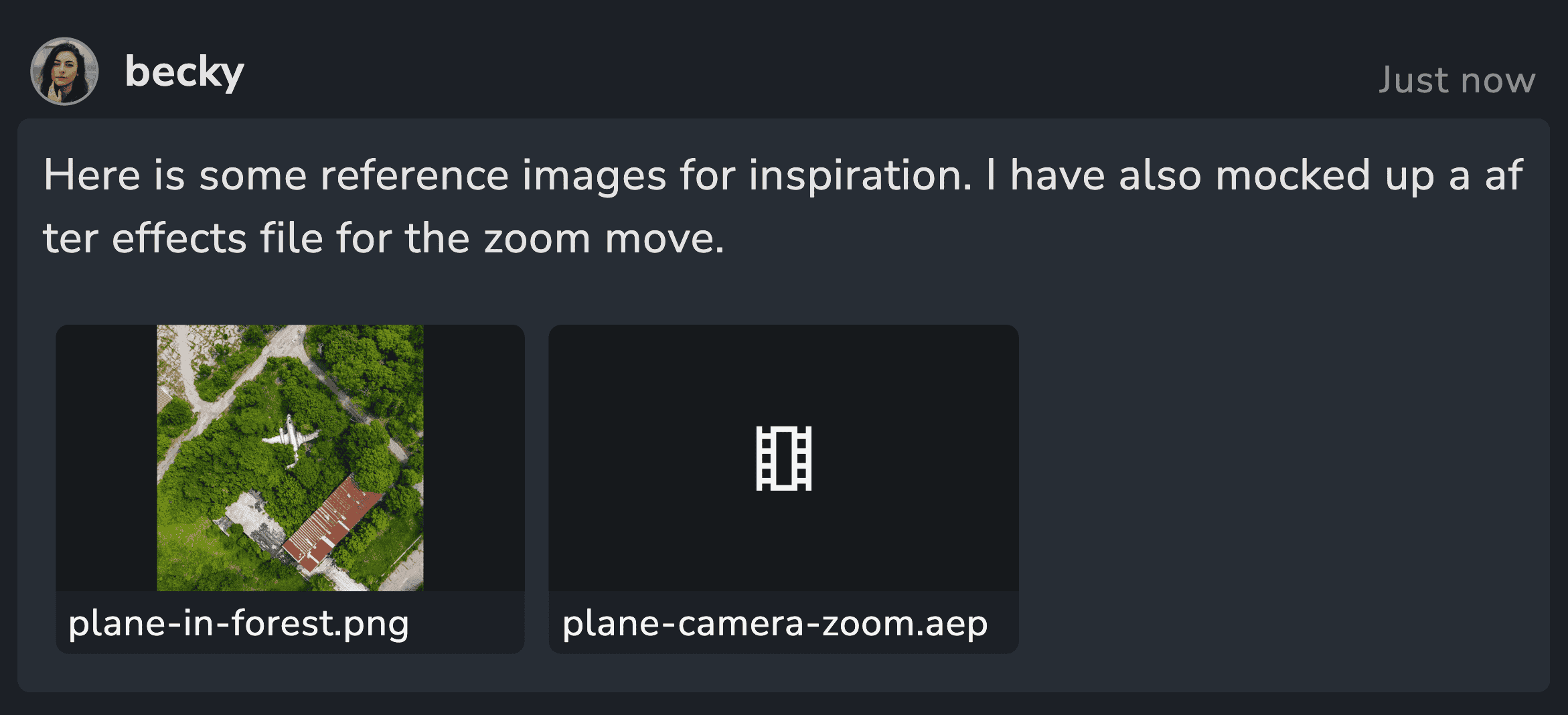Click "effects file" in the message's second line
This screenshot has height=715, width=1568.
pos(218,238)
